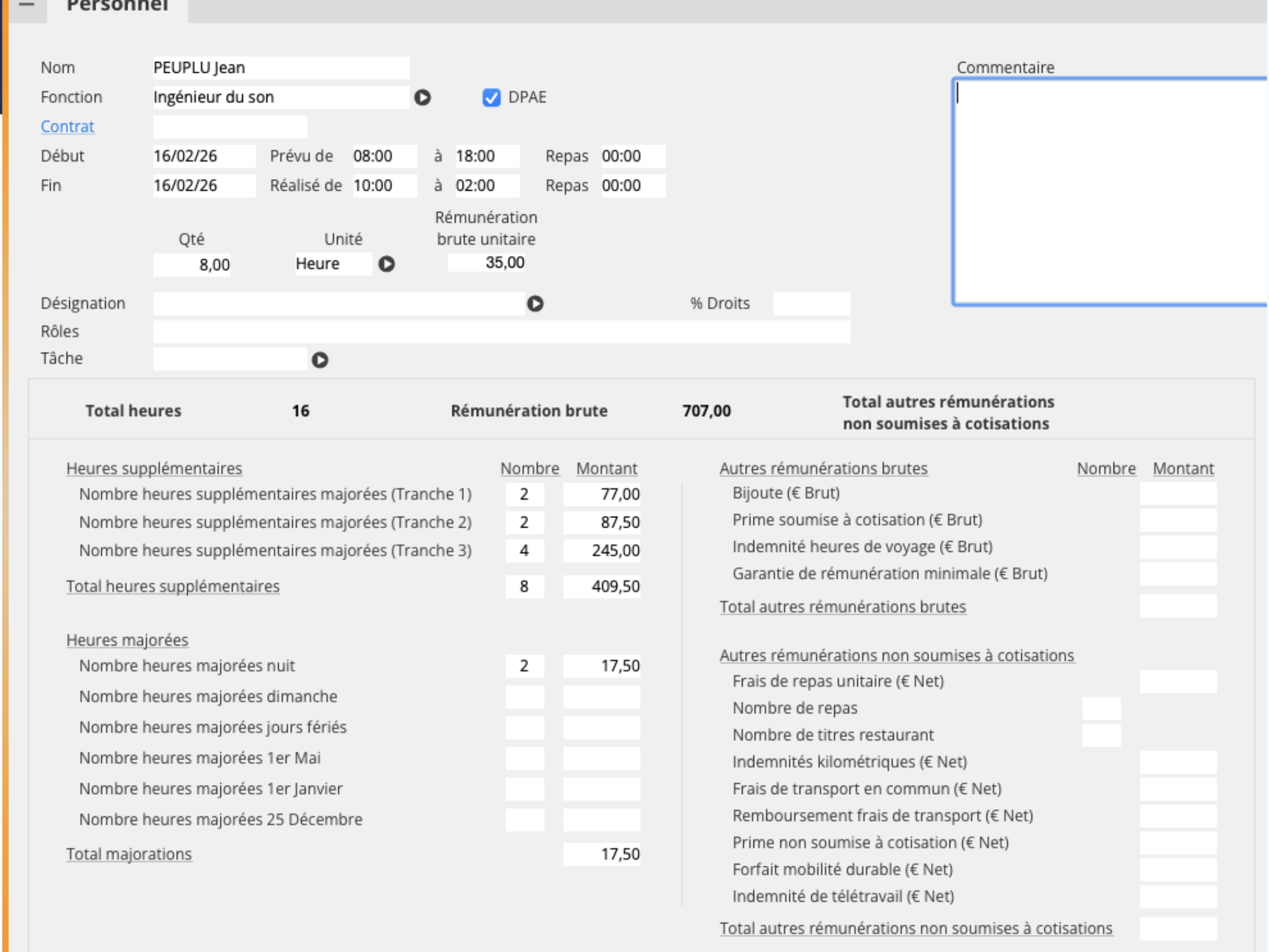Click Bijoute (€ Brut) Montant field

click(1178, 494)
